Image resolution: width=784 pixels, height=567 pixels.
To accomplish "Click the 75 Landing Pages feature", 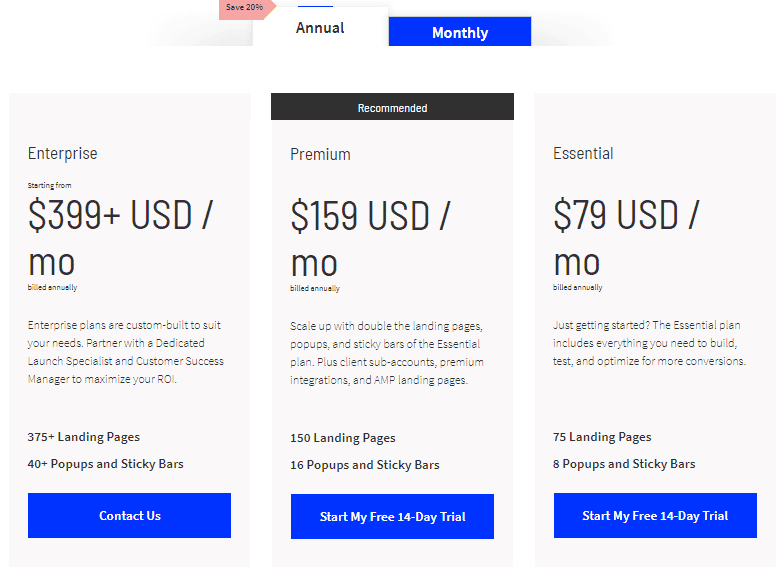I will coord(602,437).
